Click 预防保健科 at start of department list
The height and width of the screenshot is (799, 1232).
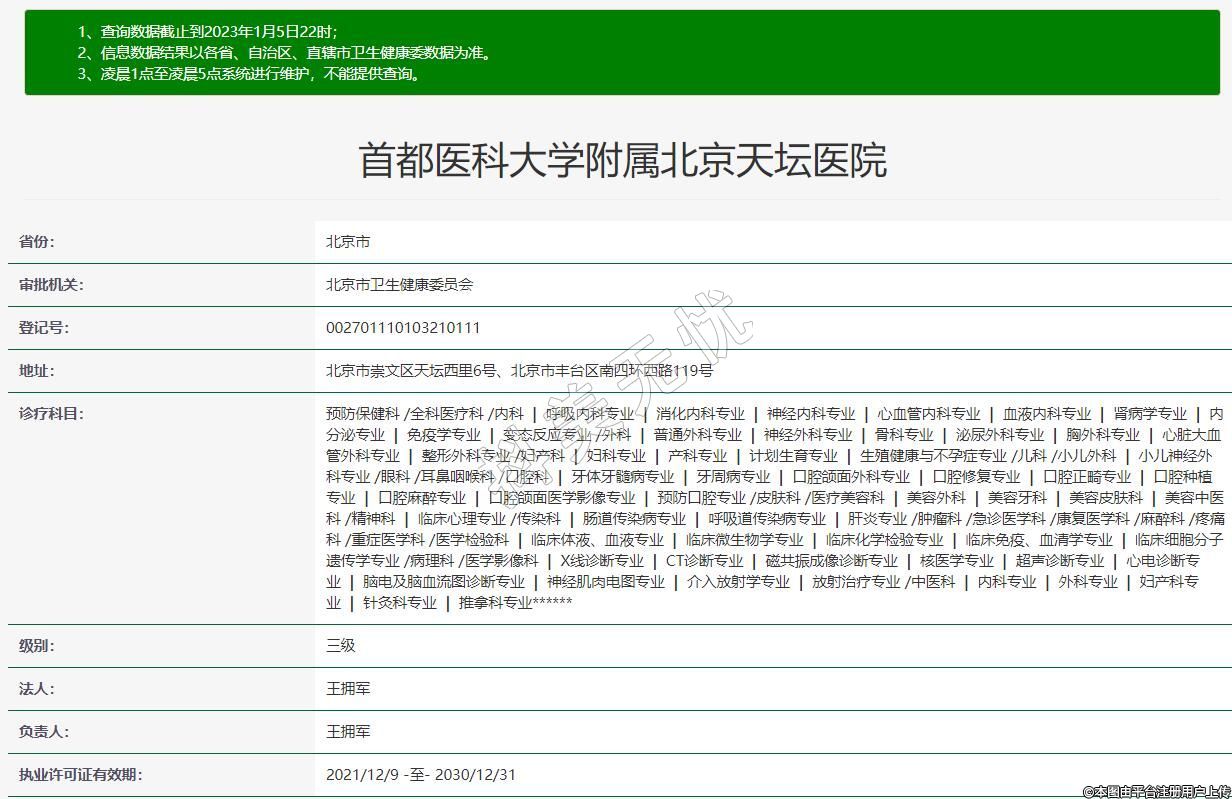pyautogui.click(x=362, y=414)
